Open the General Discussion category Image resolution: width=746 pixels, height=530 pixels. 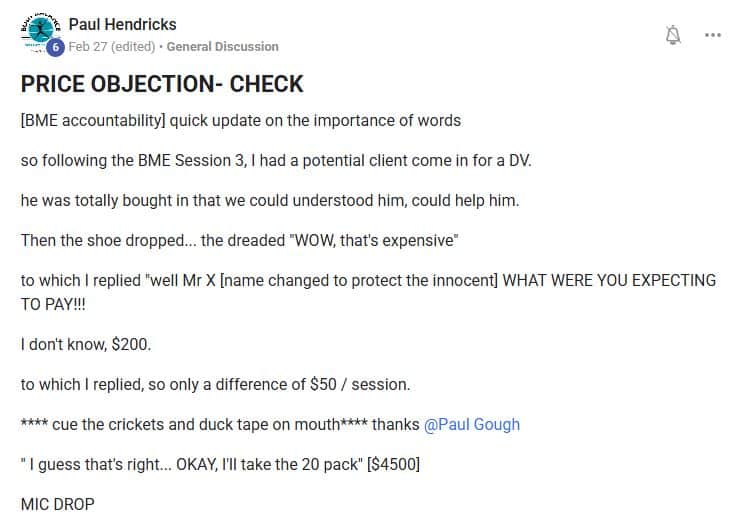[222, 47]
